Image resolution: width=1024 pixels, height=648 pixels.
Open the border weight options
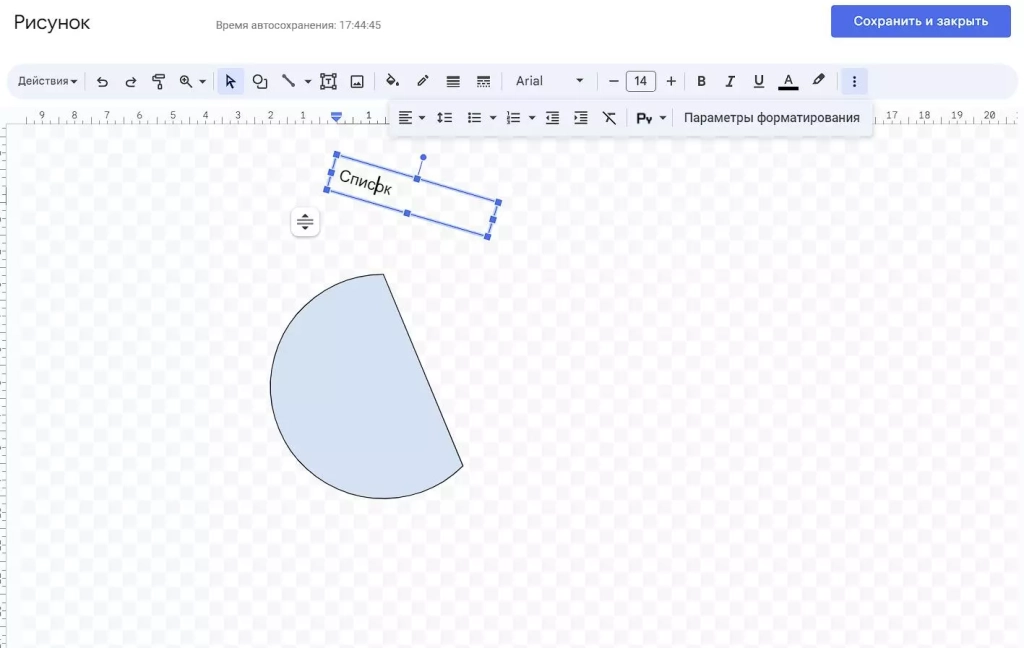tap(453, 81)
